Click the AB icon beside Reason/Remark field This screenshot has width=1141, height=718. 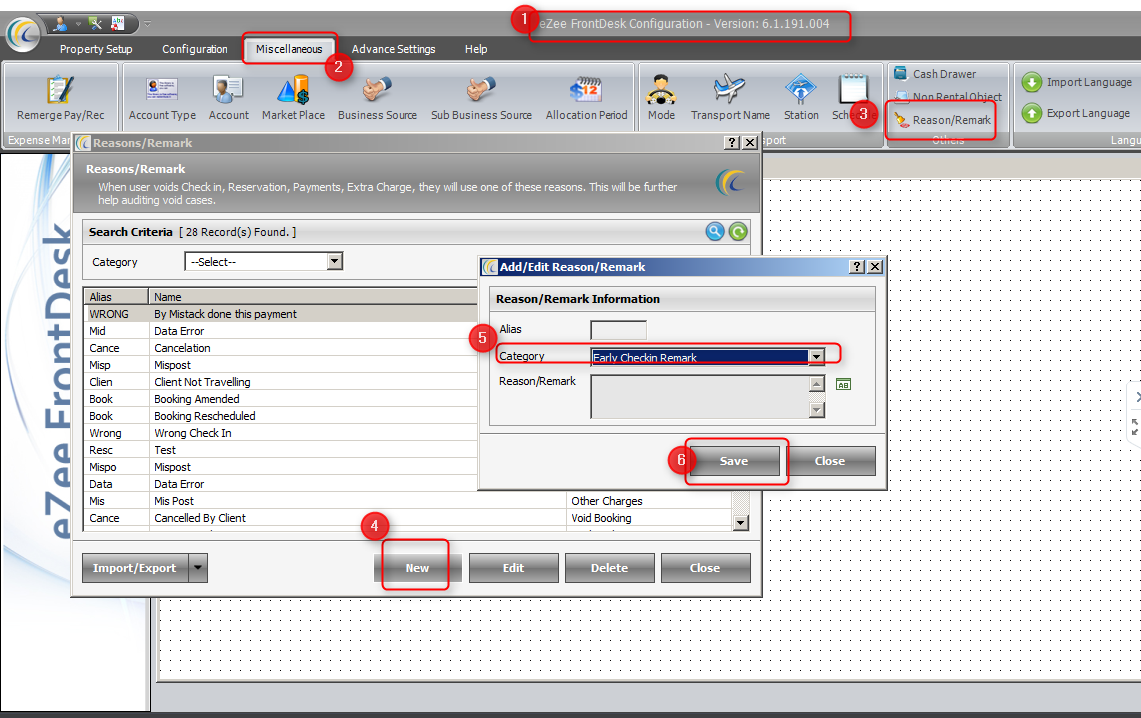[843, 384]
